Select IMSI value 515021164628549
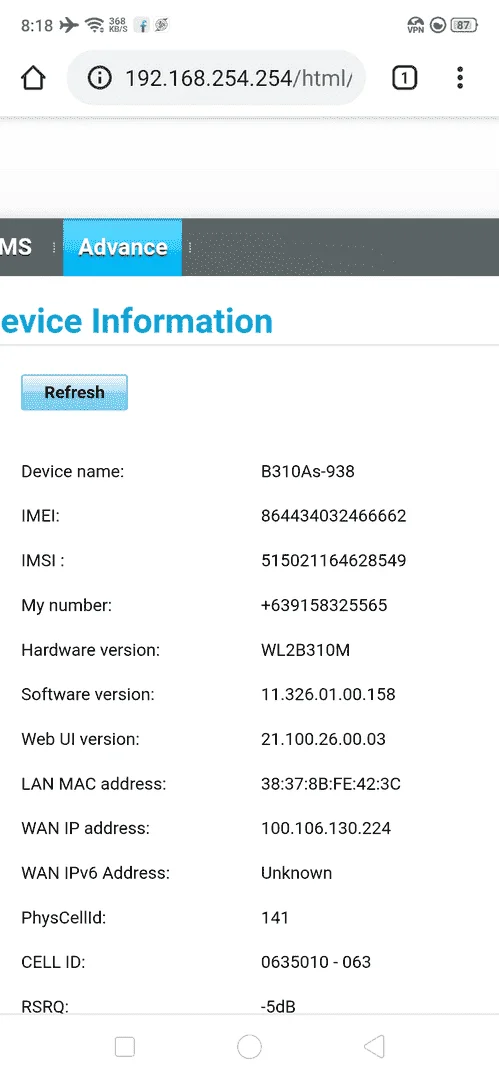The width and height of the screenshot is (499, 1080). (334, 561)
